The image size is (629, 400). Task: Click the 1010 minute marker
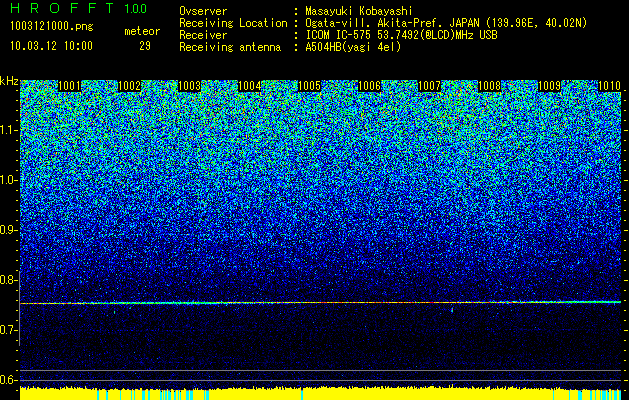(x=609, y=86)
